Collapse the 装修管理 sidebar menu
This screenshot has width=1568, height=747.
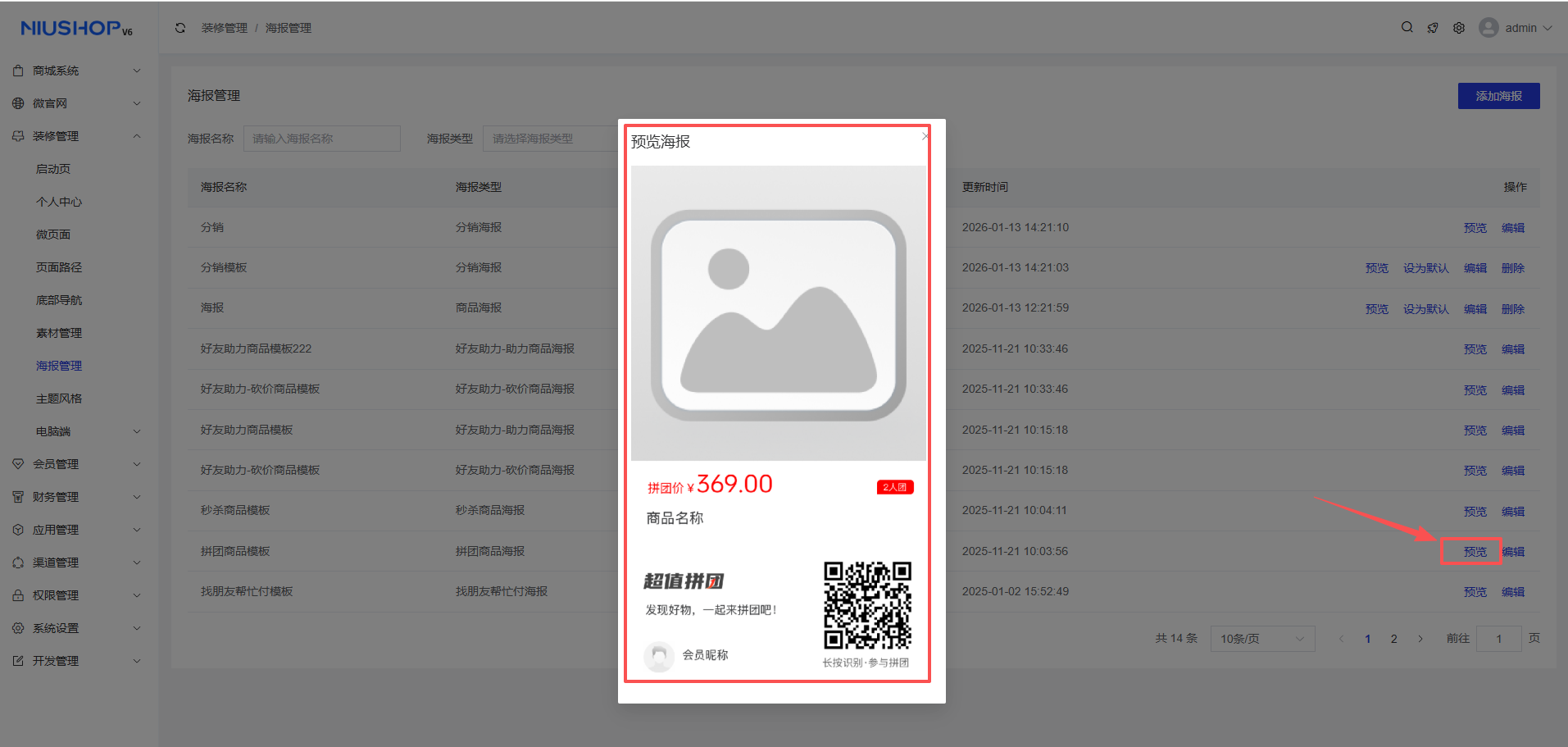pyautogui.click(x=76, y=136)
